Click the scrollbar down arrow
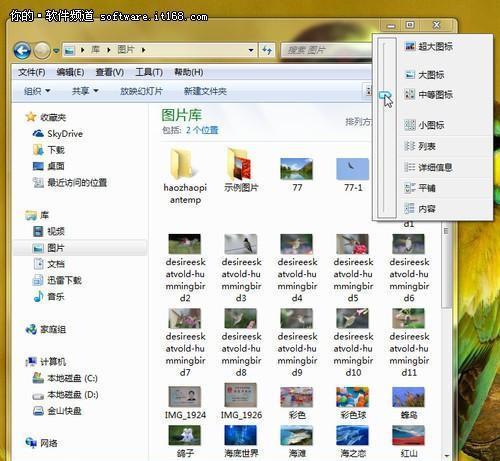Screen dimensions: 500x461 [x=447, y=455]
